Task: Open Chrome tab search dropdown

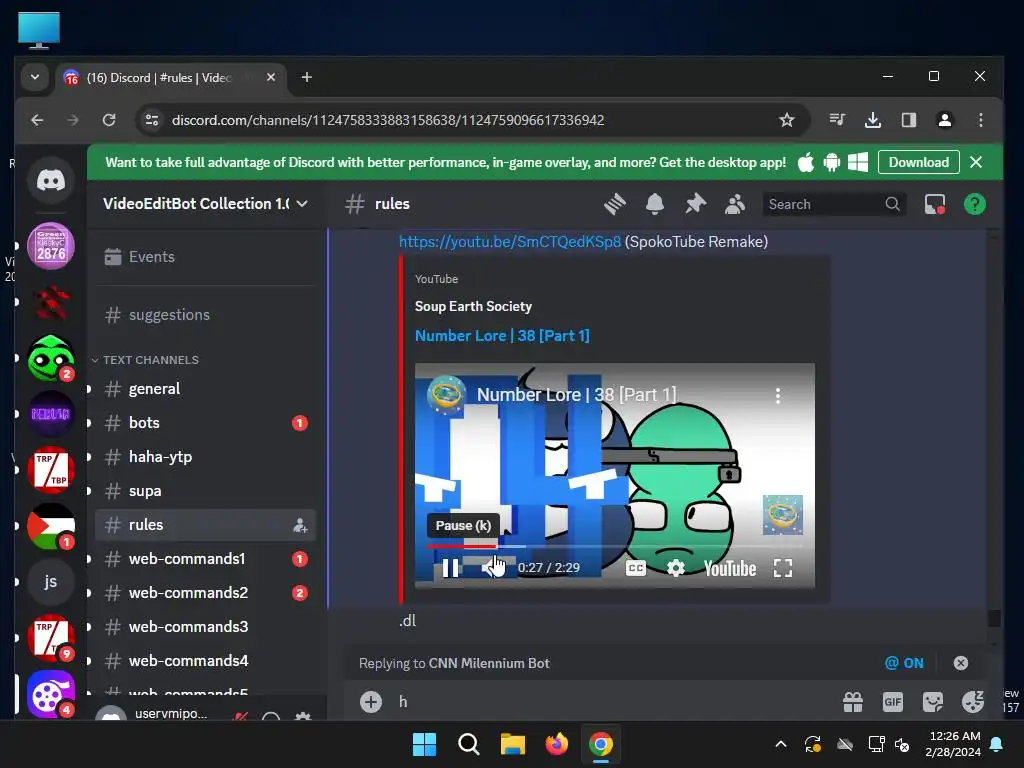Action: (35, 77)
